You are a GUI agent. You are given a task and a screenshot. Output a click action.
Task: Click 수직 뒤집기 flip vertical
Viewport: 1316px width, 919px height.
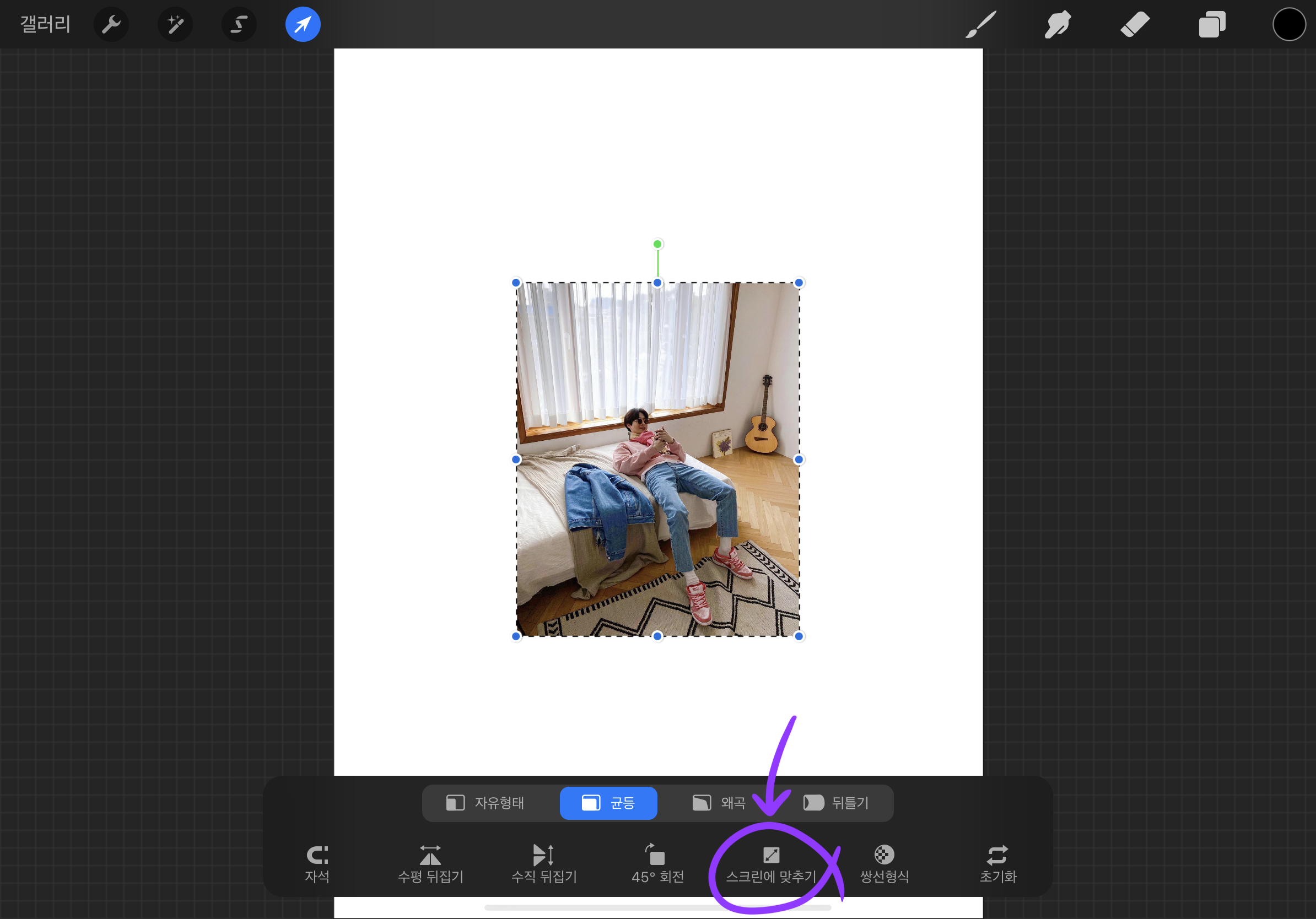click(x=544, y=864)
